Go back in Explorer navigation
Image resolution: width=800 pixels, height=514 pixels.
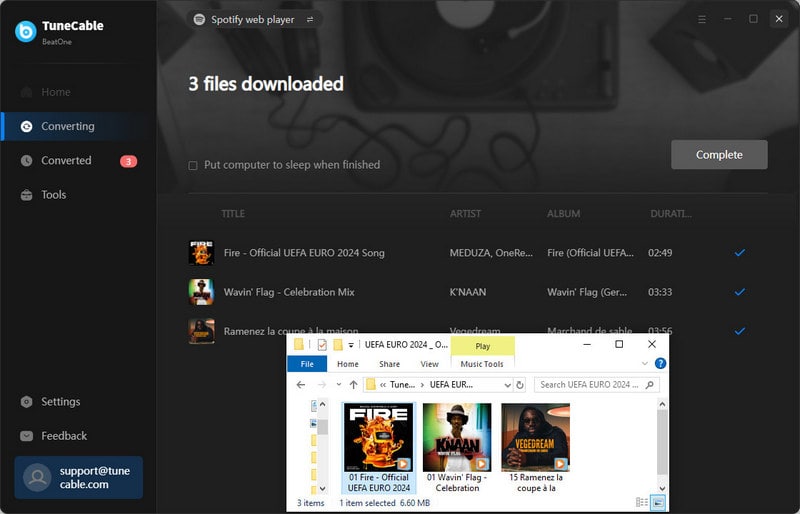[x=301, y=385]
